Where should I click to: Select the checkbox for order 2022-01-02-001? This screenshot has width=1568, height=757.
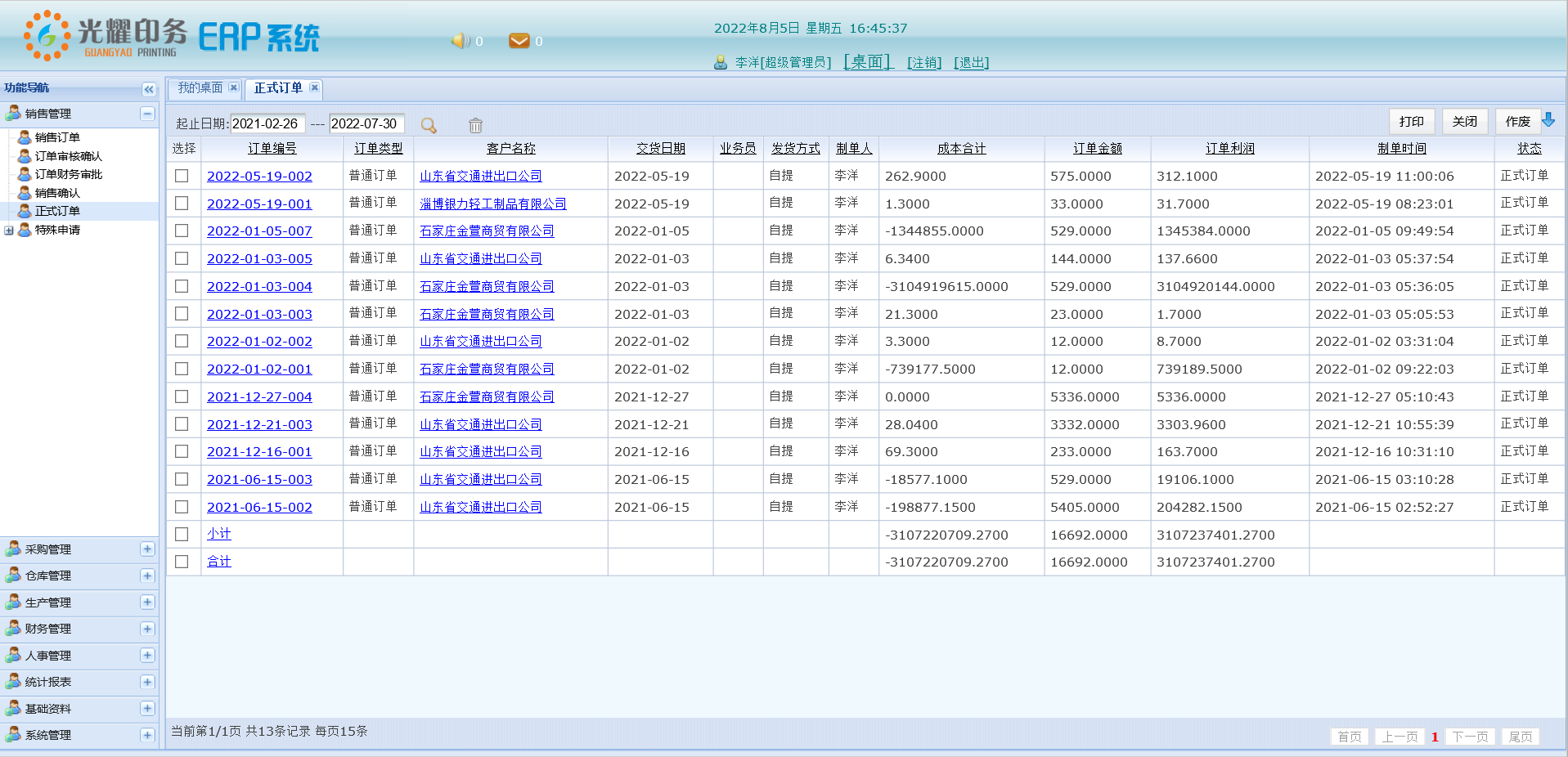pyautogui.click(x=182, y=369)
